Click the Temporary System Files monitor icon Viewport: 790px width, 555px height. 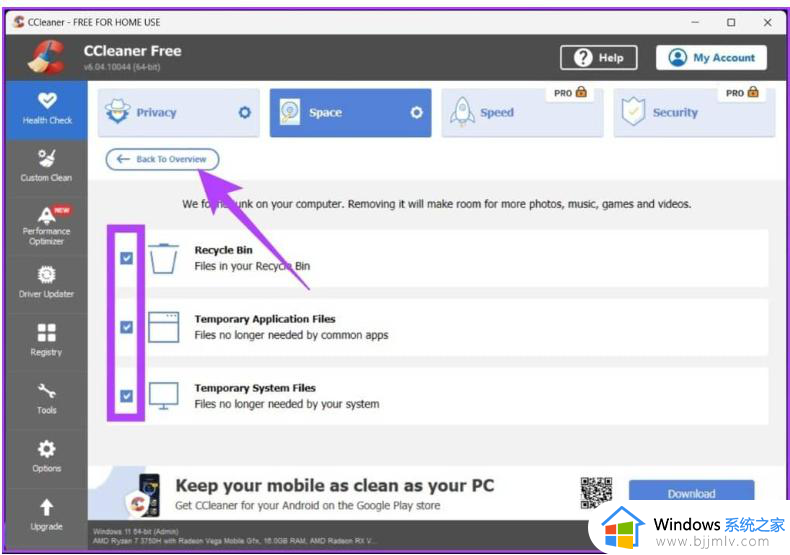[164, 396]
